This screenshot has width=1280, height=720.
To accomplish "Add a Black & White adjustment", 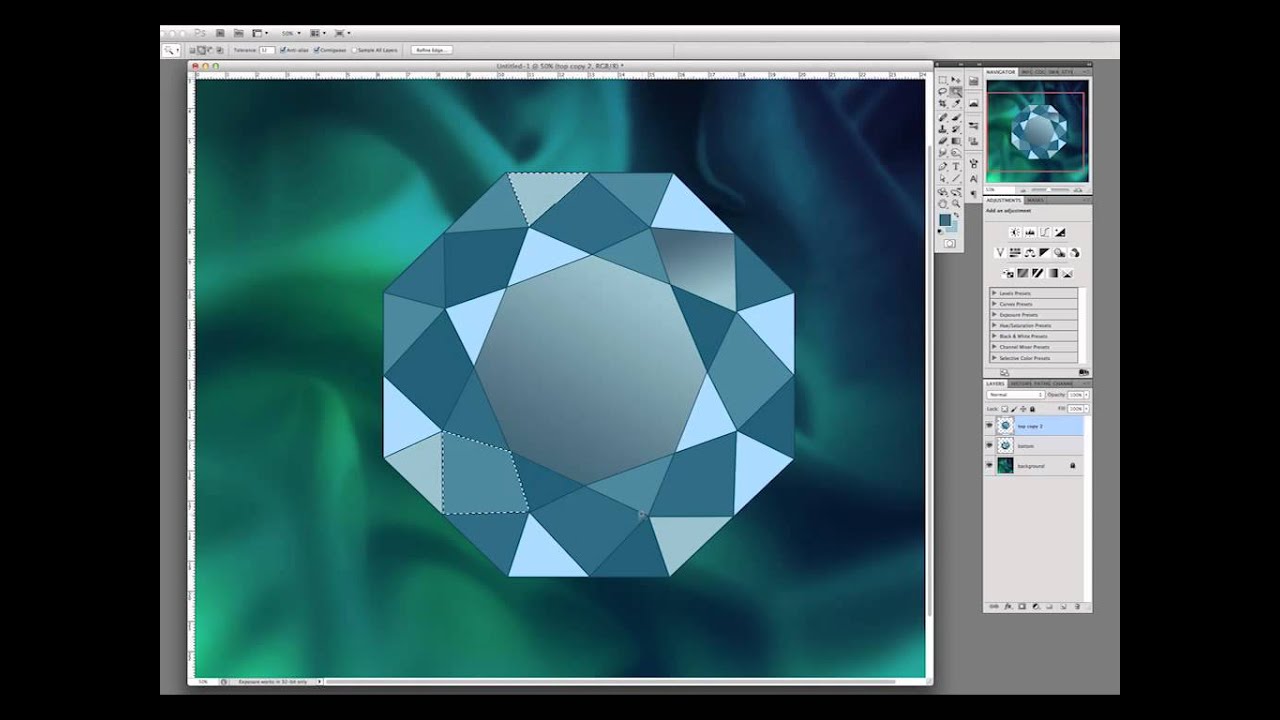I will 1045,253.
